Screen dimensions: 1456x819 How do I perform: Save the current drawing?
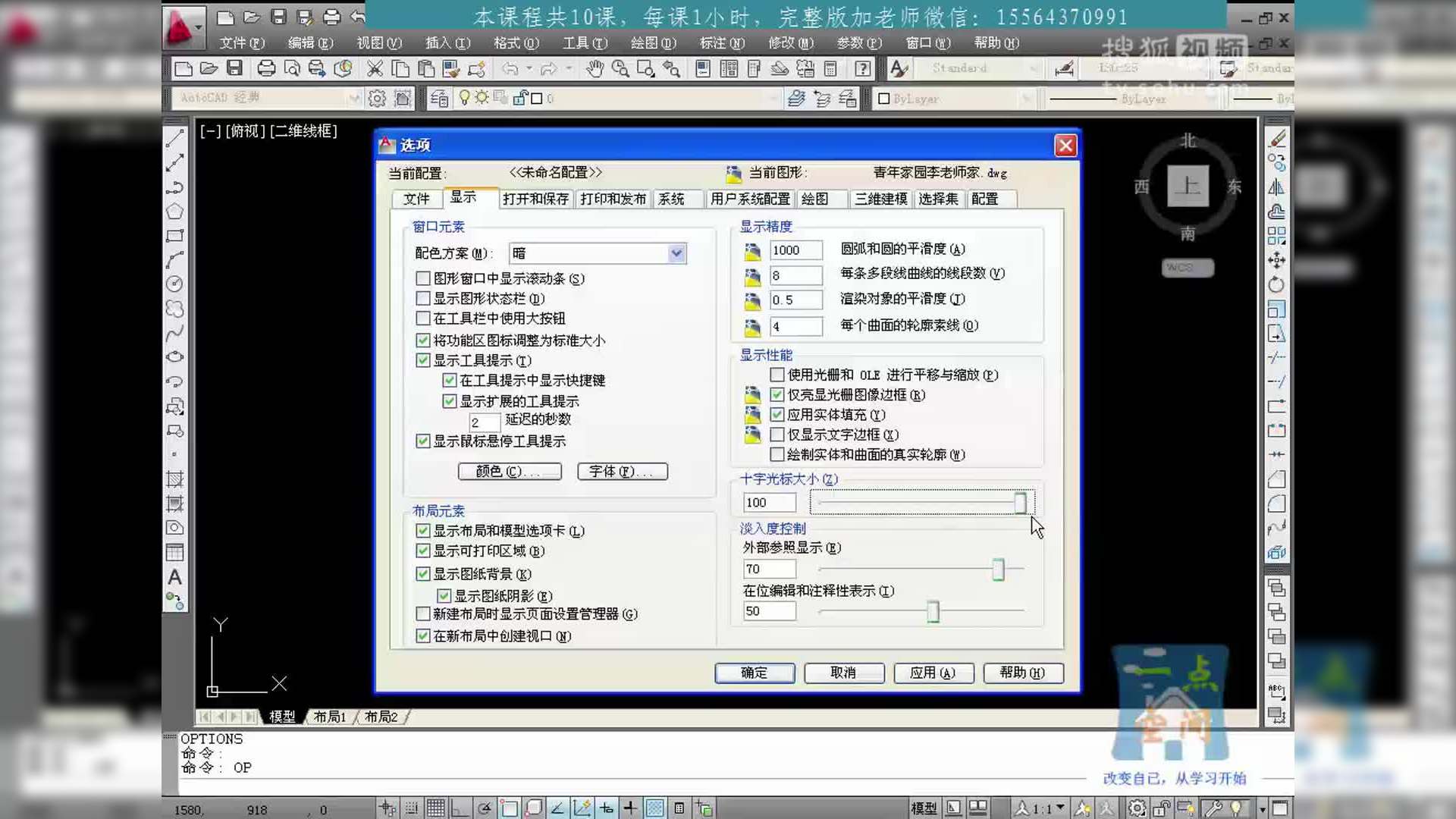click(236, 69)
